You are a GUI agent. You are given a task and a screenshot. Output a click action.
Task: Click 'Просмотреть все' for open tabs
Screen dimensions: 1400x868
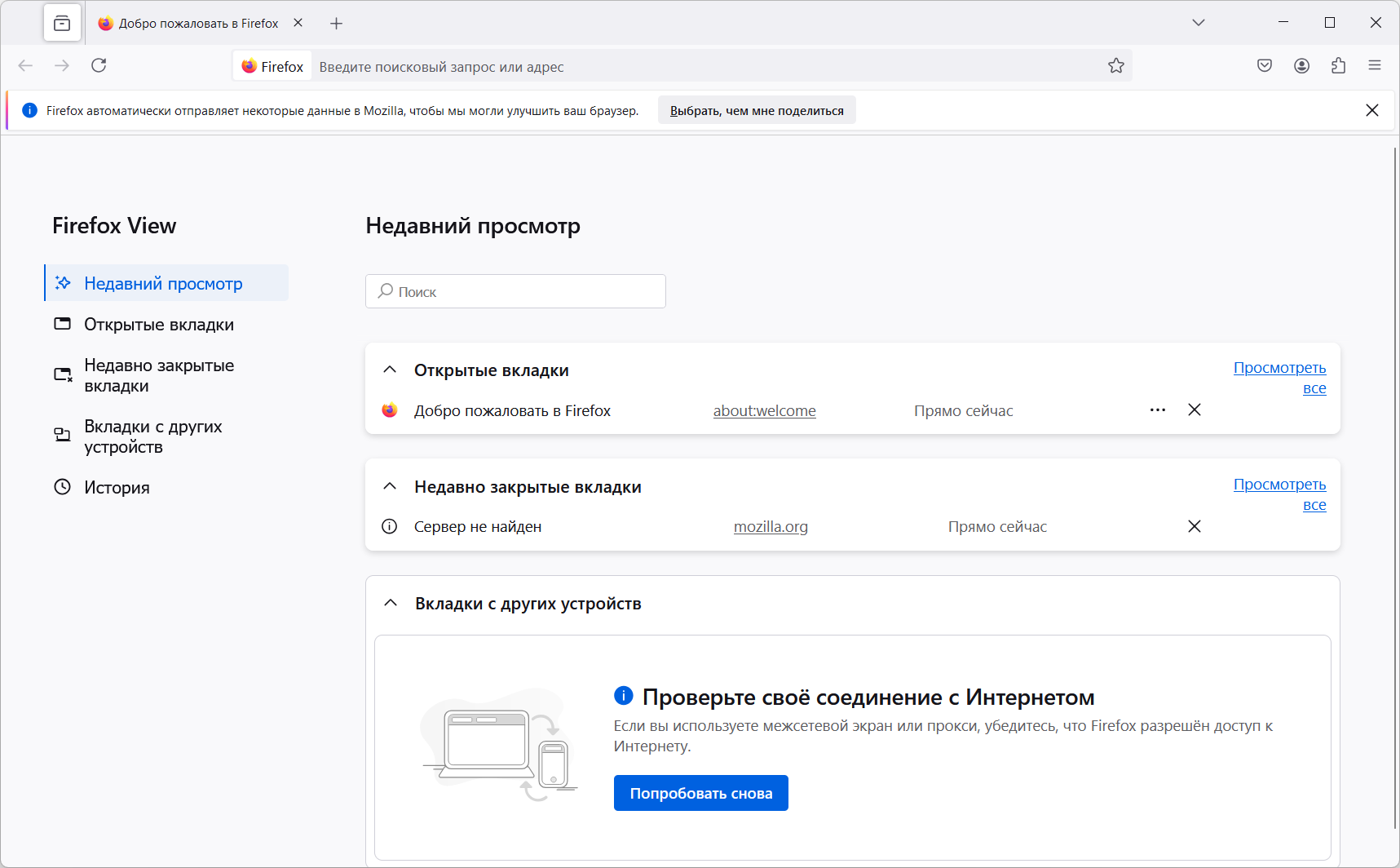click(1280, 378)
